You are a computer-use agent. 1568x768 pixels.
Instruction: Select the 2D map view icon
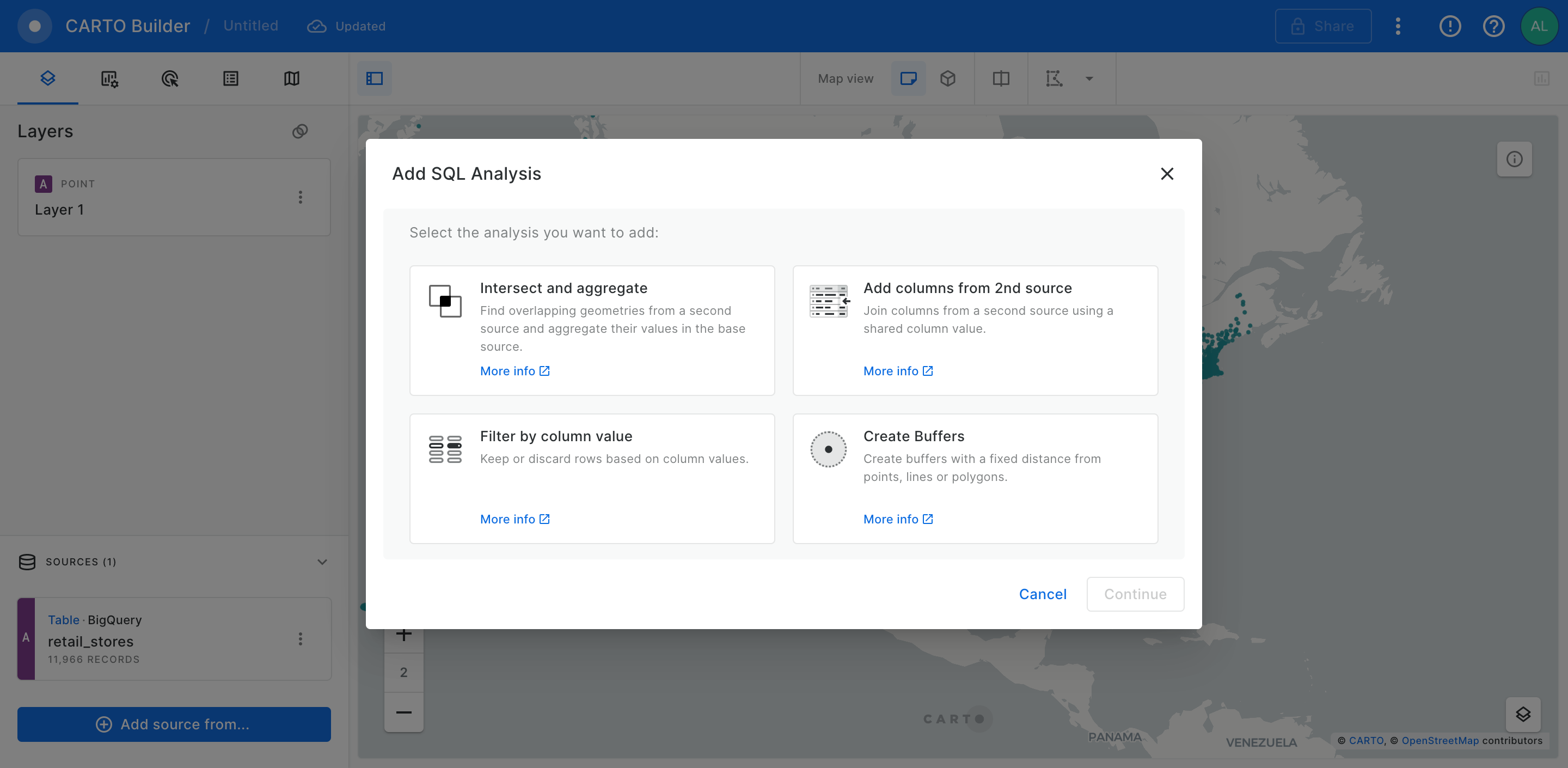[908, 78]
